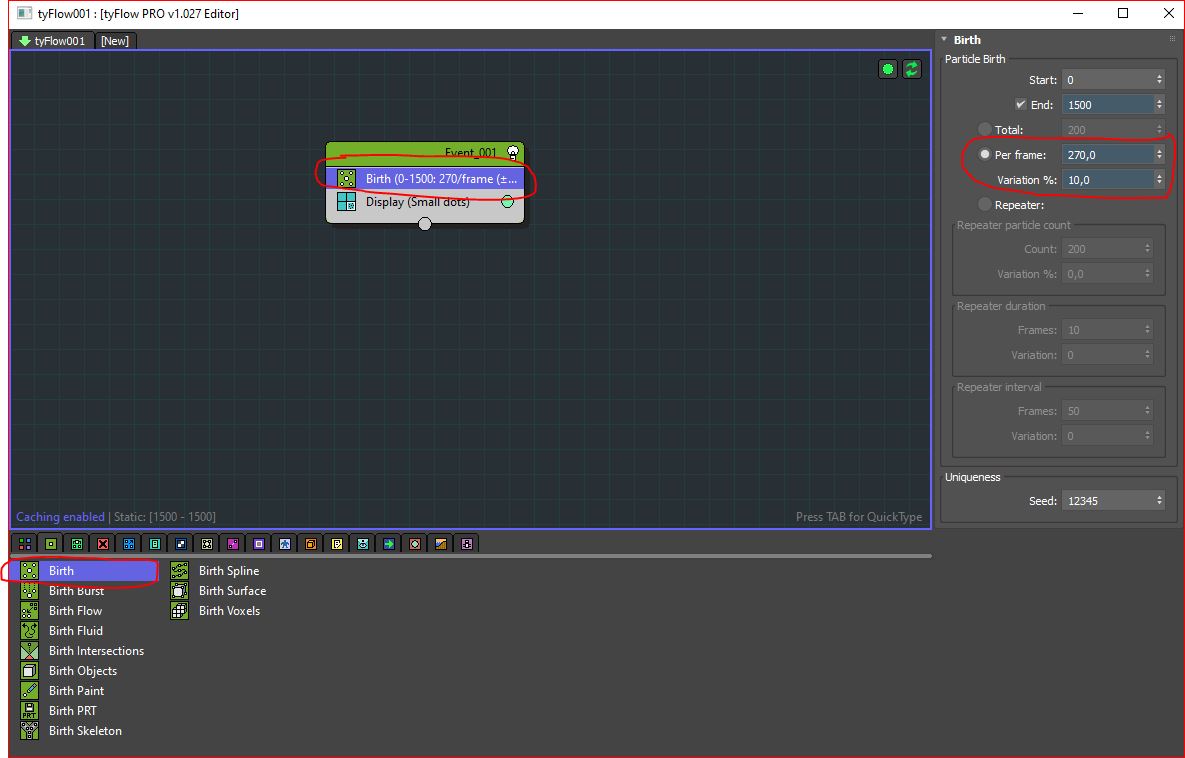Viewport: 1185px width, 758px height.
Task: Select the Birth Skeleton operator icon
Action: [x=29, y=731]
